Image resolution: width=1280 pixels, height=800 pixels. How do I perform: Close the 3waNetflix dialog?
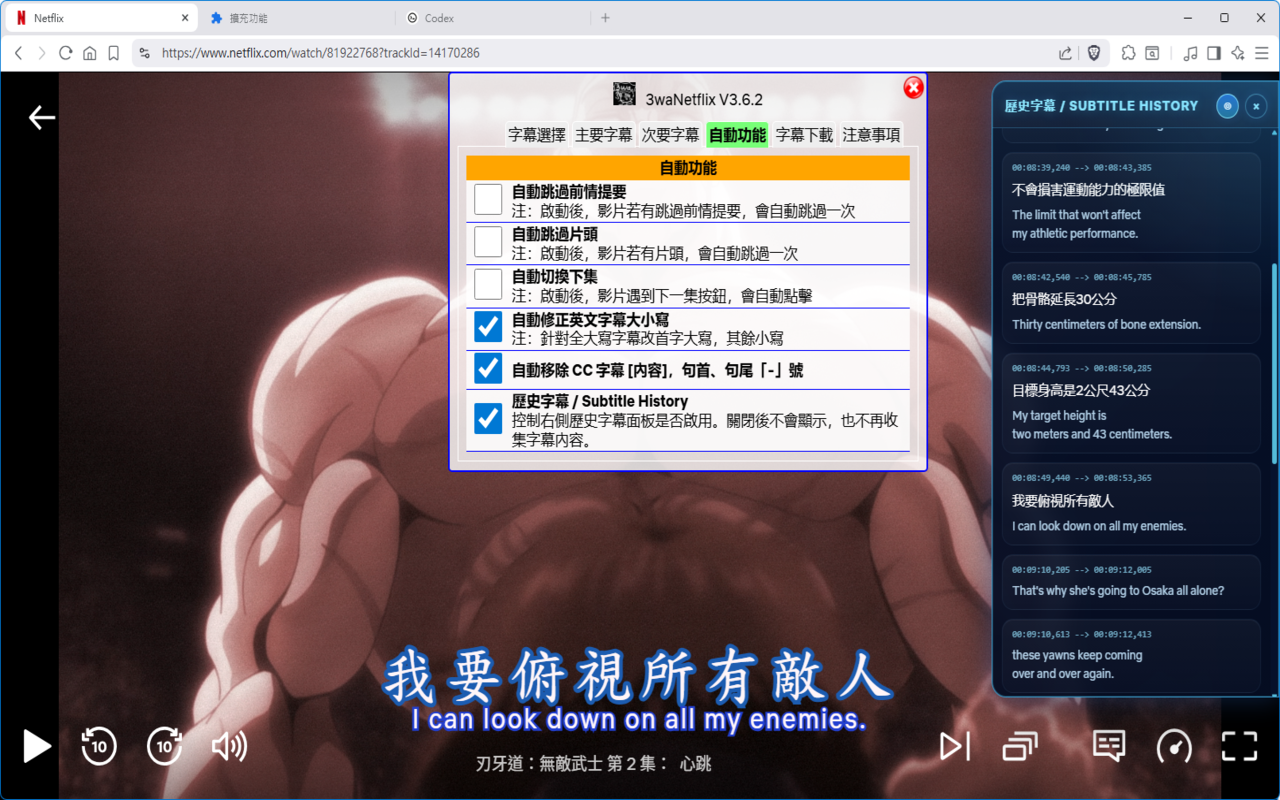coord(913,88)
